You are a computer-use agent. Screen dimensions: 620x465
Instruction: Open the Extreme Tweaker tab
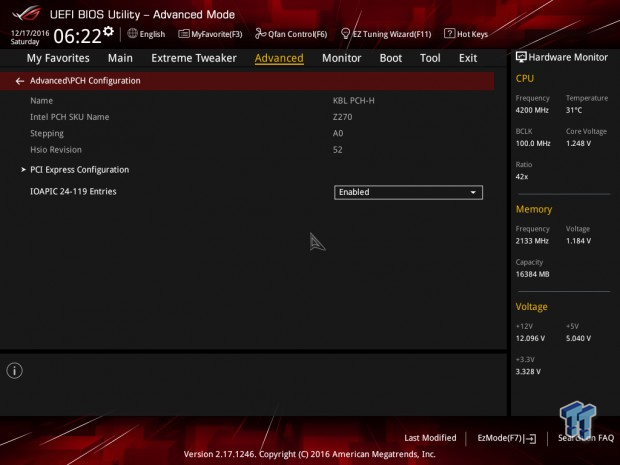[194, 58]
